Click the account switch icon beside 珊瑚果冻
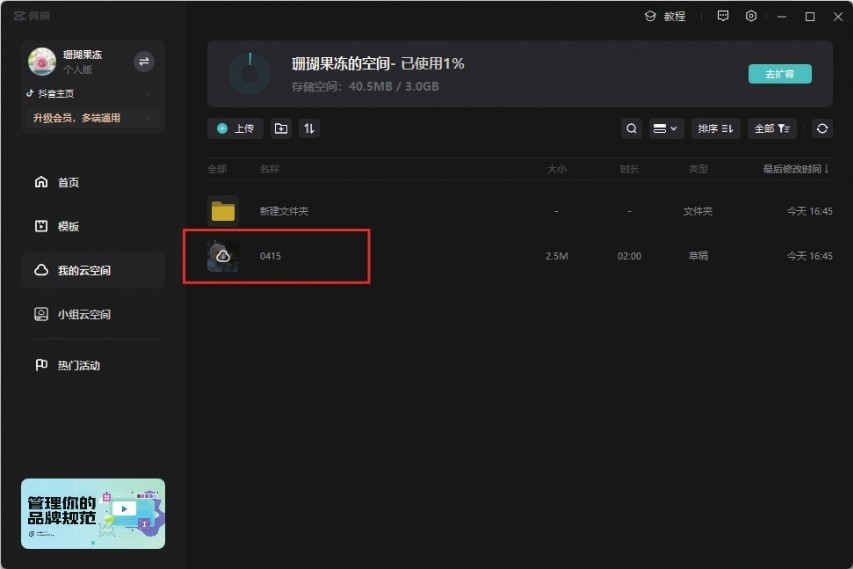 coord(144,61)
